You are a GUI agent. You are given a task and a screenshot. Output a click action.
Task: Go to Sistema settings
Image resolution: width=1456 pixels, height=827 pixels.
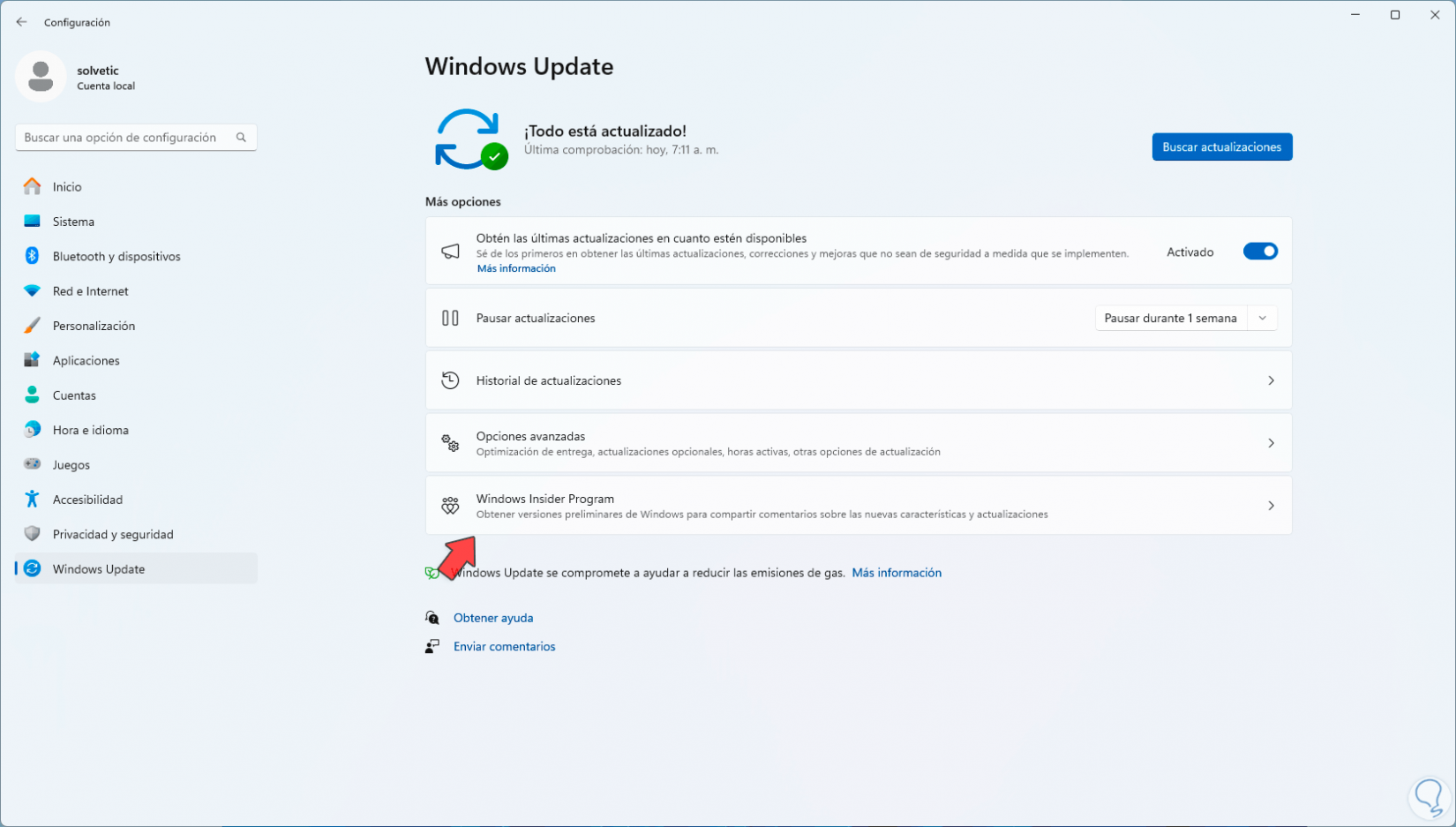[136, 222]
